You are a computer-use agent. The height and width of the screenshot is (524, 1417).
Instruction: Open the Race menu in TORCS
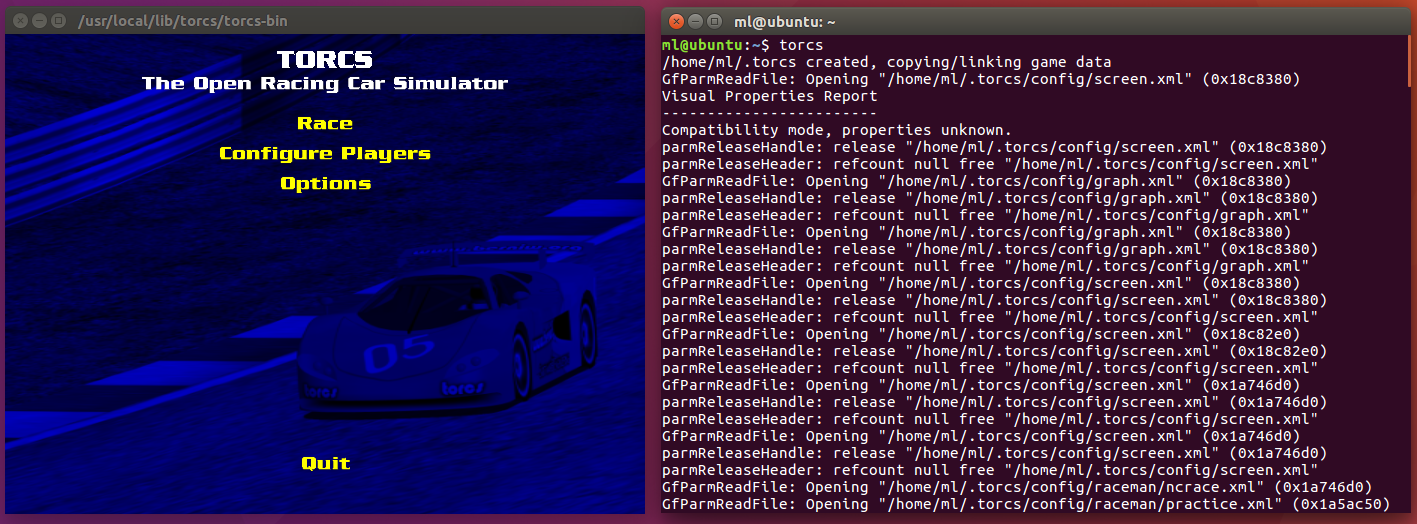tap(325, 124)
